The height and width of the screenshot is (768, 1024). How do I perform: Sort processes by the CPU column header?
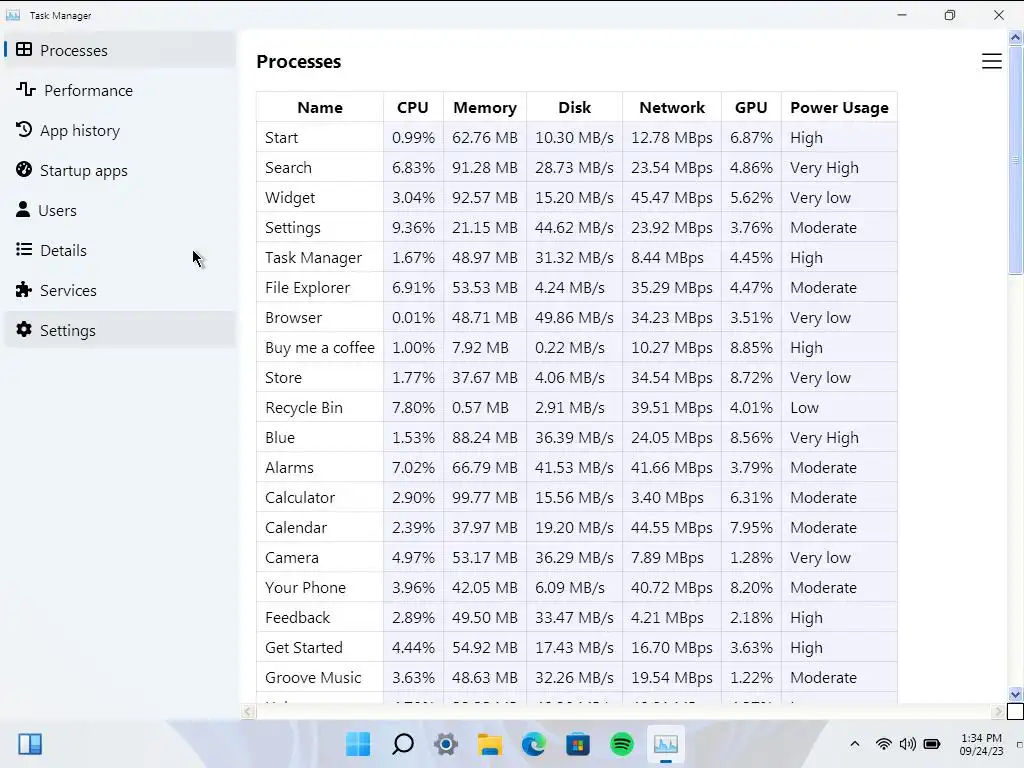tap(412, 107)
